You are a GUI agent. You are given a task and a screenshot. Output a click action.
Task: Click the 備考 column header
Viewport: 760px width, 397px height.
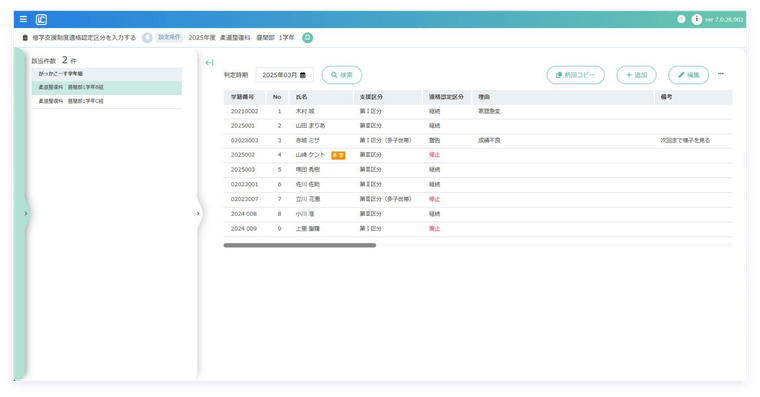693,97
